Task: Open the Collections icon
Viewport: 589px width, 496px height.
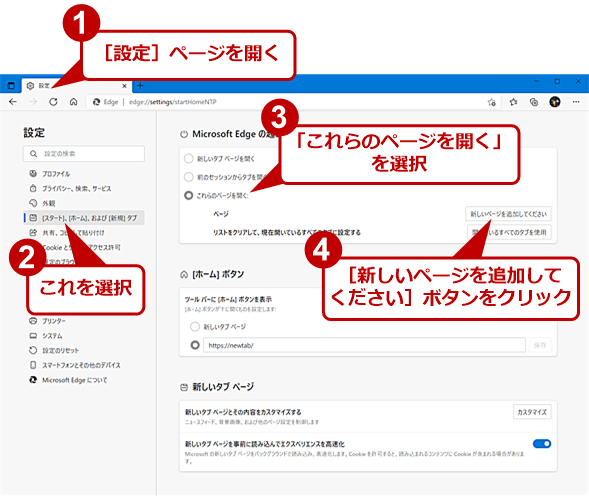Action: (x=534, y=102)
